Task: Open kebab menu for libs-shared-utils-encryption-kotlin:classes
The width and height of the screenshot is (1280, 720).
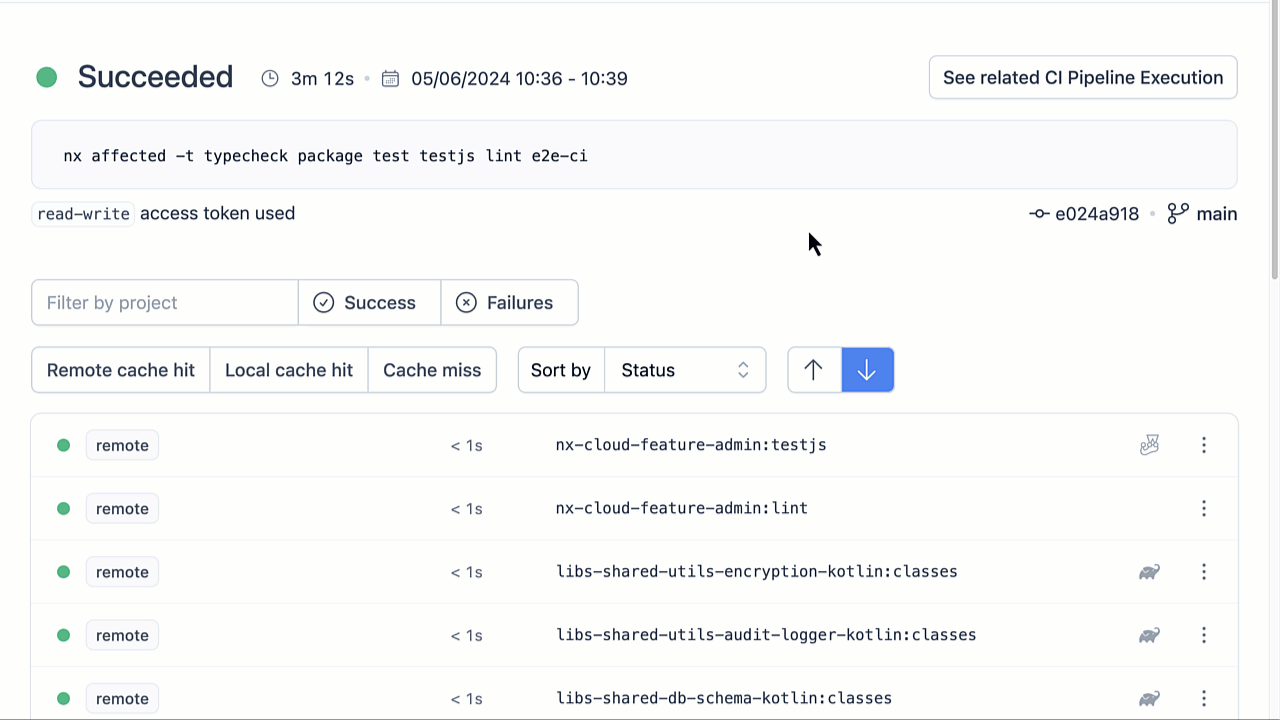Action: (x=1203, y=572)
